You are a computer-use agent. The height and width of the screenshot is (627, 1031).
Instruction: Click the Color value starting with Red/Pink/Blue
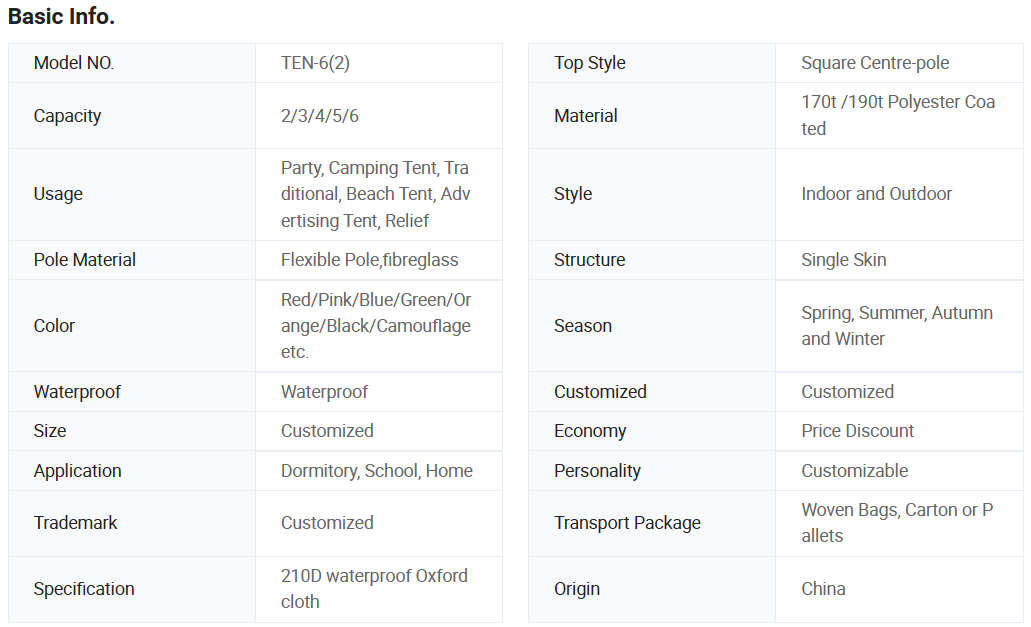point(376,326)
